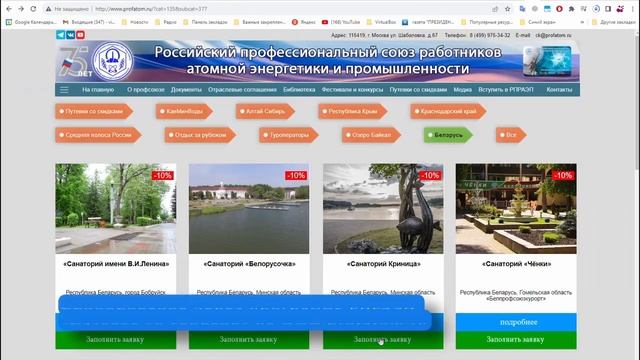Open Вступить в РПРАЭП menu item

coord(506,89)
